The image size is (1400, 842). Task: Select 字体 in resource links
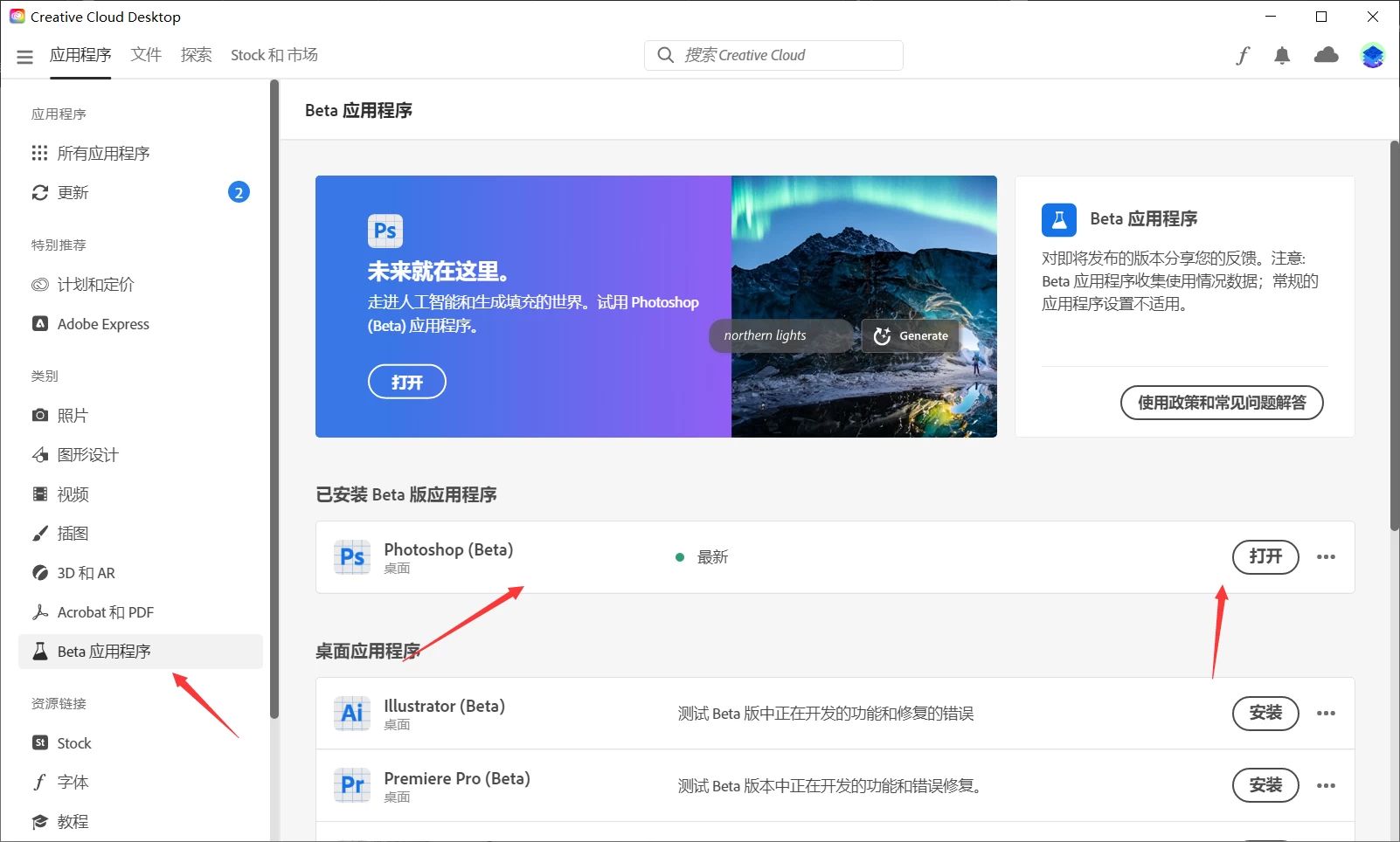pyautogui.click(x=141, y=783)
